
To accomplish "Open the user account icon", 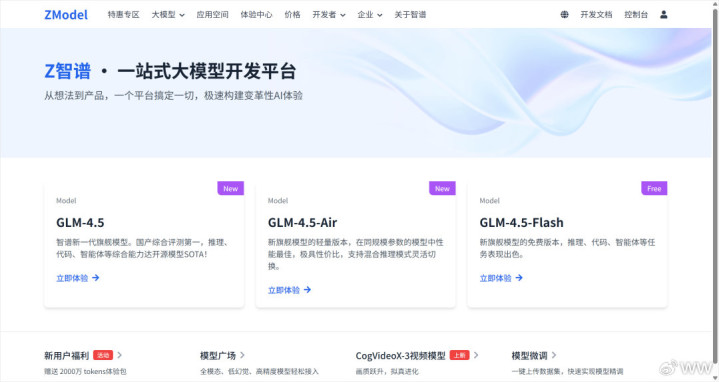I will coord(664,15).
